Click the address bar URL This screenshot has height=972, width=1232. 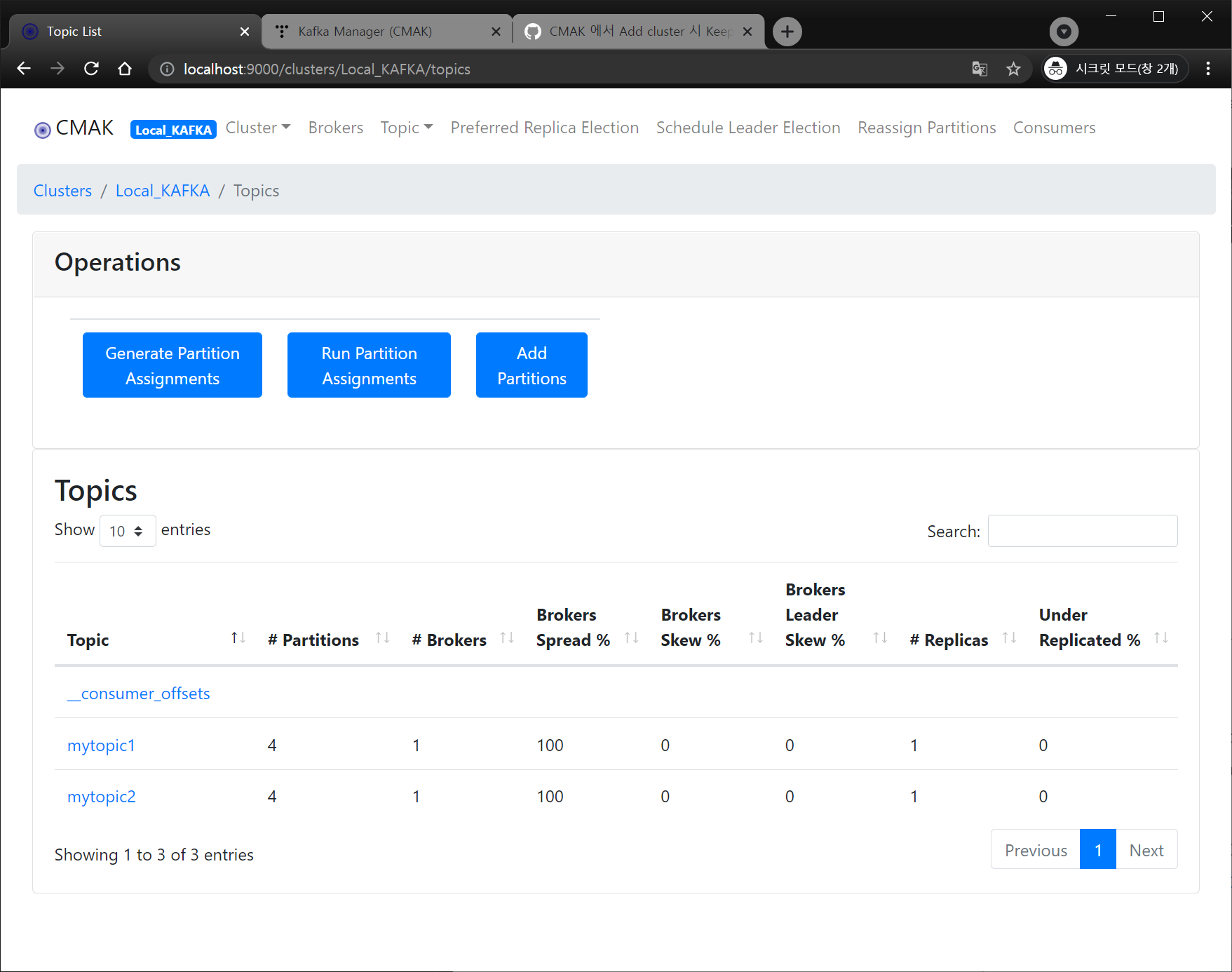pyautogui.click(x=327, y=69)
